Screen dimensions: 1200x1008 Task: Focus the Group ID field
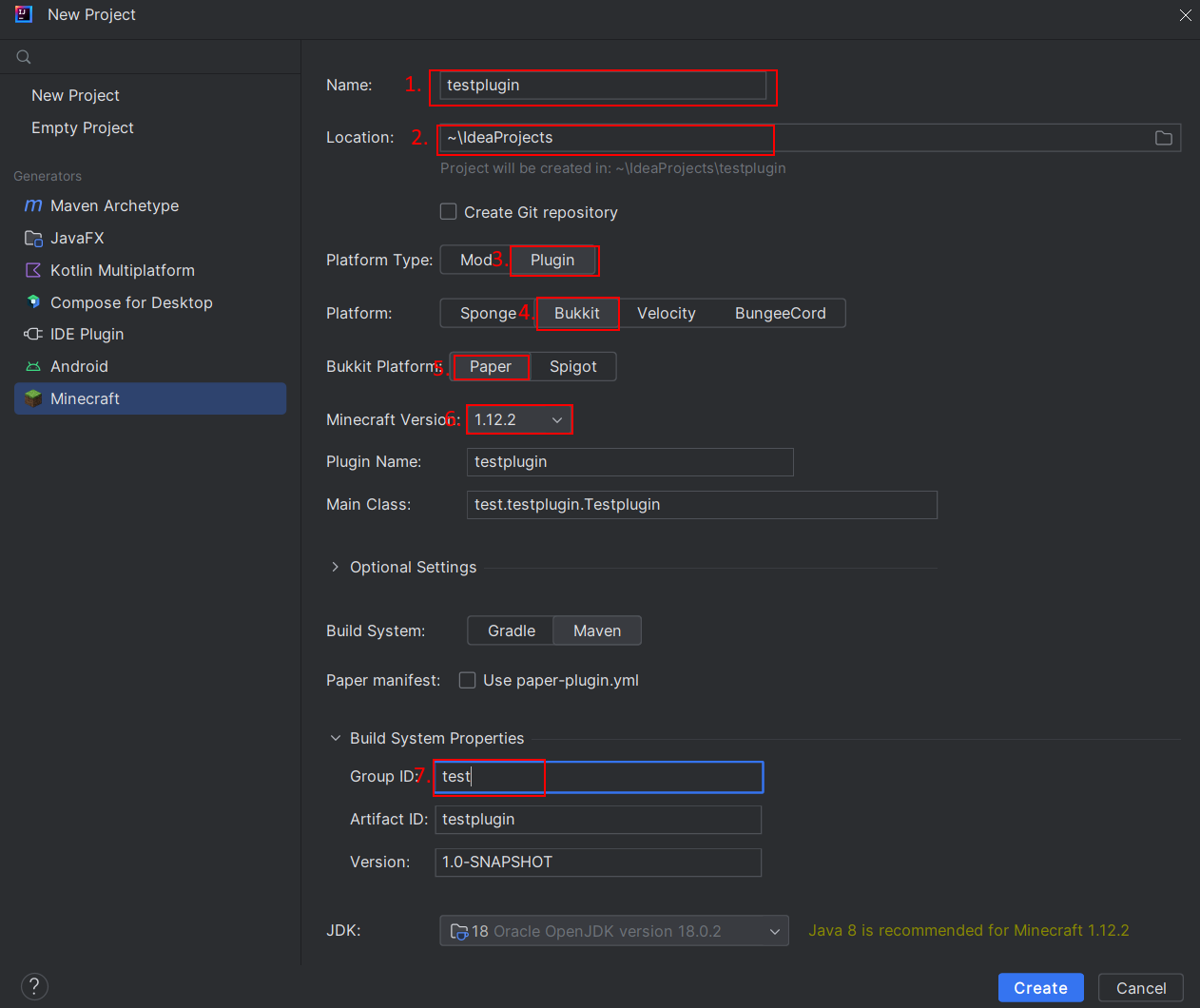599,777
